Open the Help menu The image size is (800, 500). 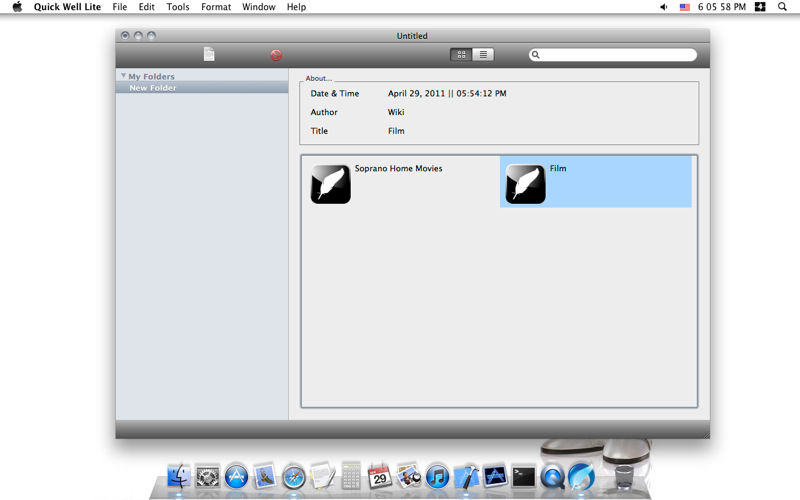tap(296, 7)
